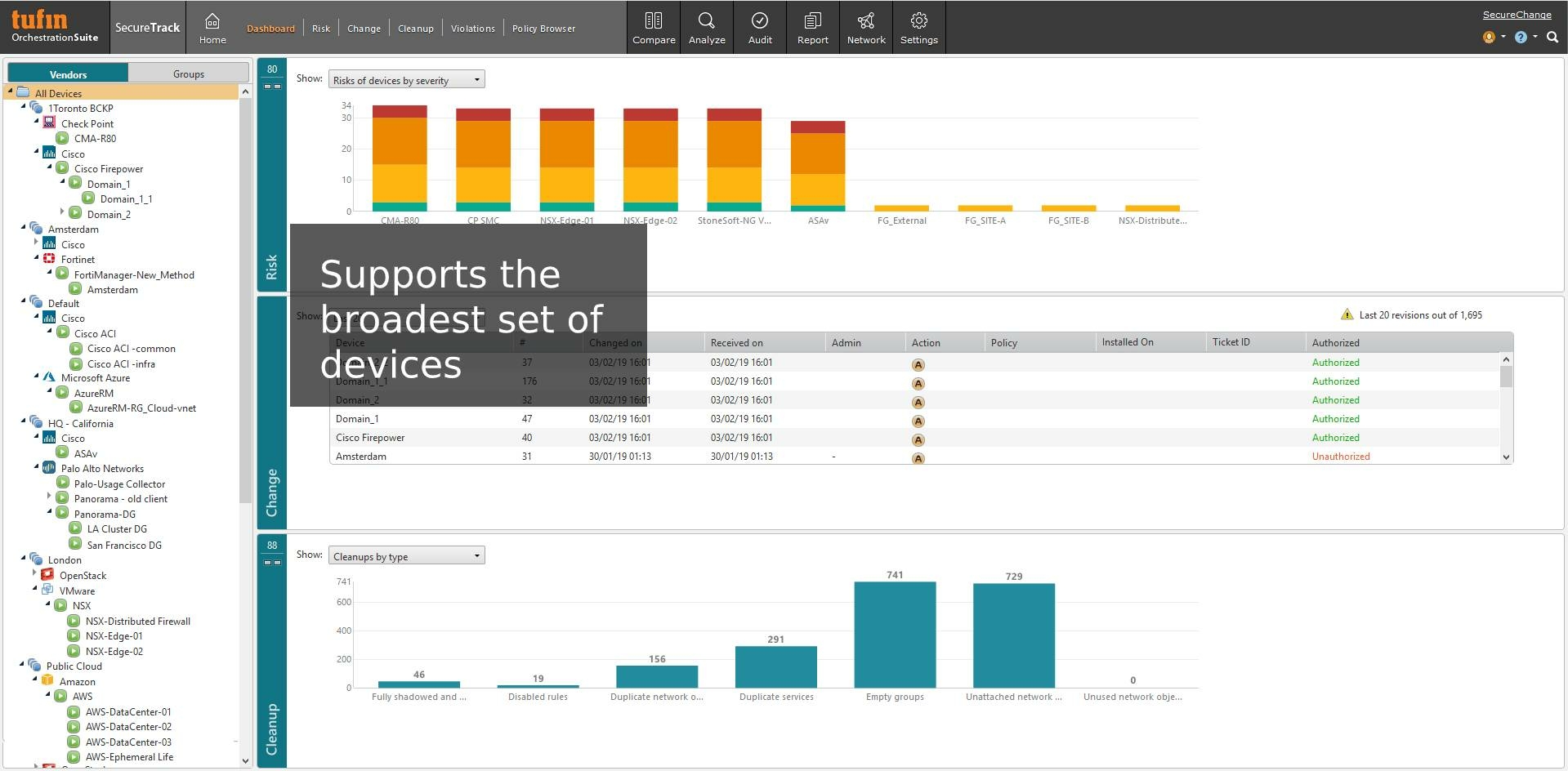Open the Cleanups by type dropdown
1568x771 pixels.
pyautogui.click(x=406, y=556)
